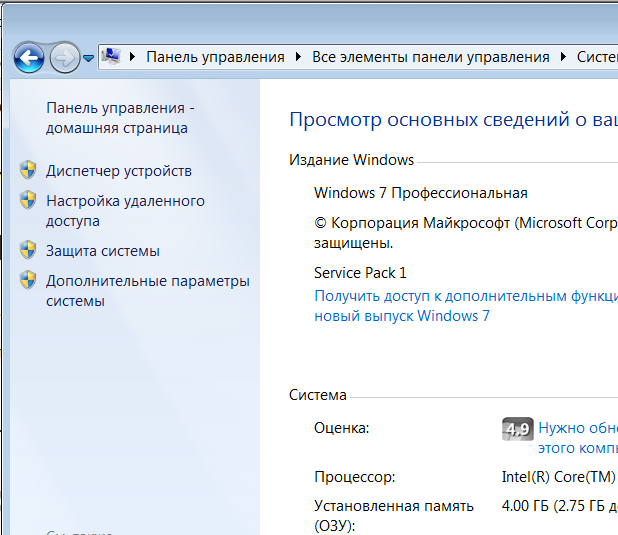618x535 pixels.
Task: Open the 'Диспетчер устройств' link
Action: [118, 171]
